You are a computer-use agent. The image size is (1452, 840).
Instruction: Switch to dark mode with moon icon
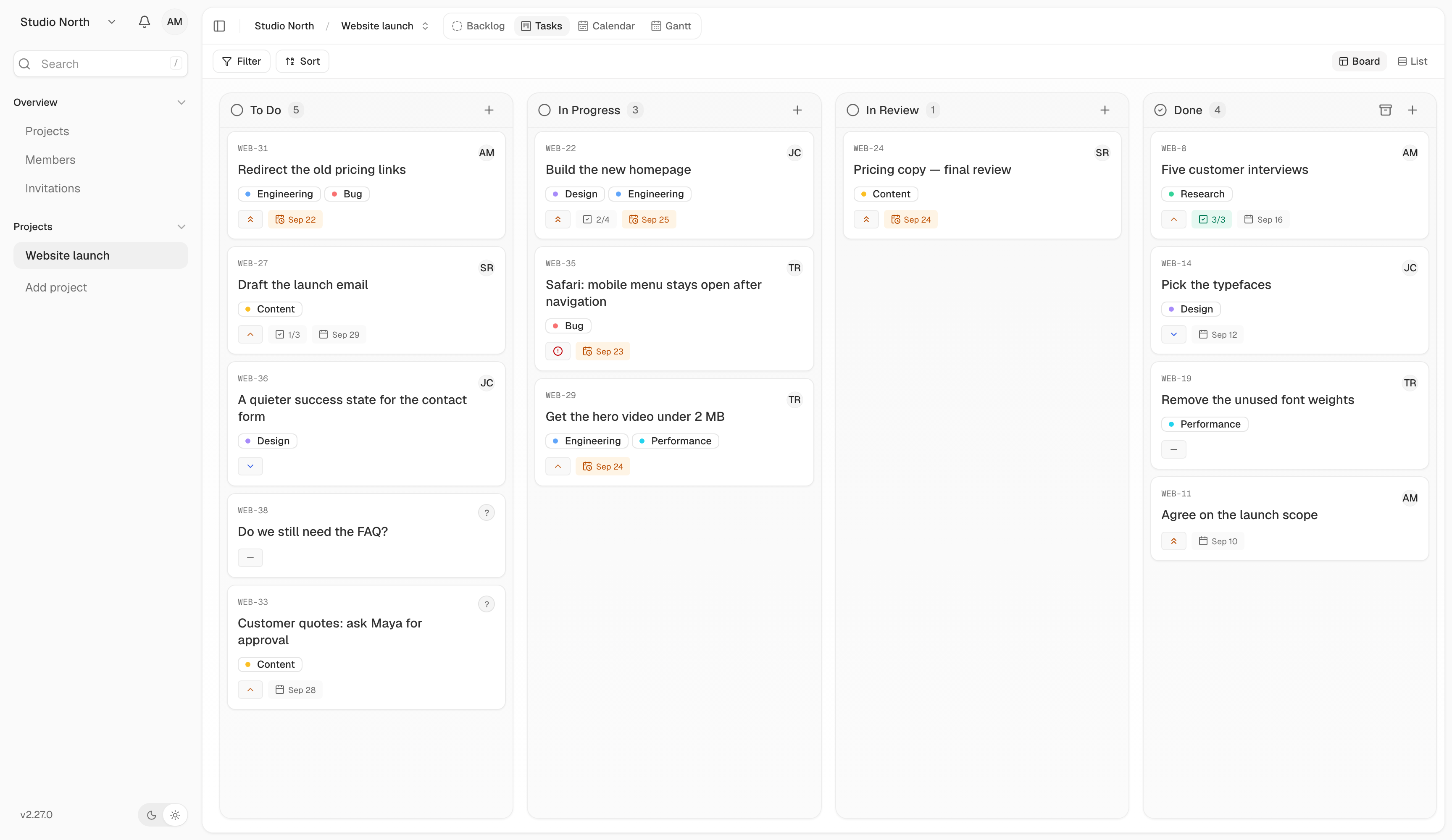click(x=152, y=815)
